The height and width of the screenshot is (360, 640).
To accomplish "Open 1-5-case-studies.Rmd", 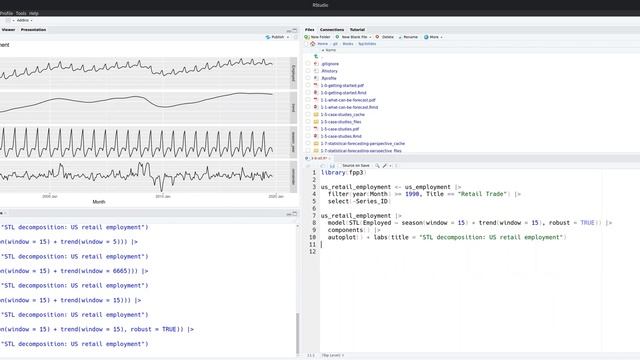I will [x=341, y=136].
